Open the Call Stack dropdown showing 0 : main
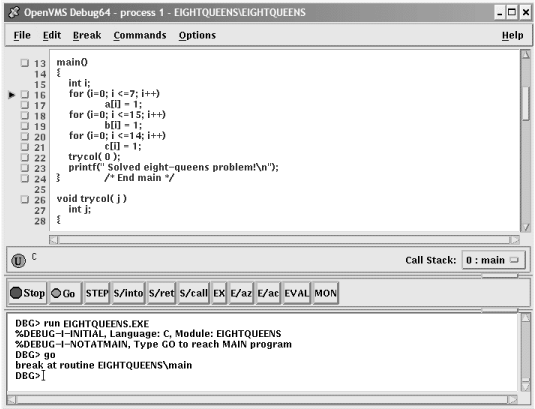The height and width of the screenshot is (409, 535). pos(493,260)
